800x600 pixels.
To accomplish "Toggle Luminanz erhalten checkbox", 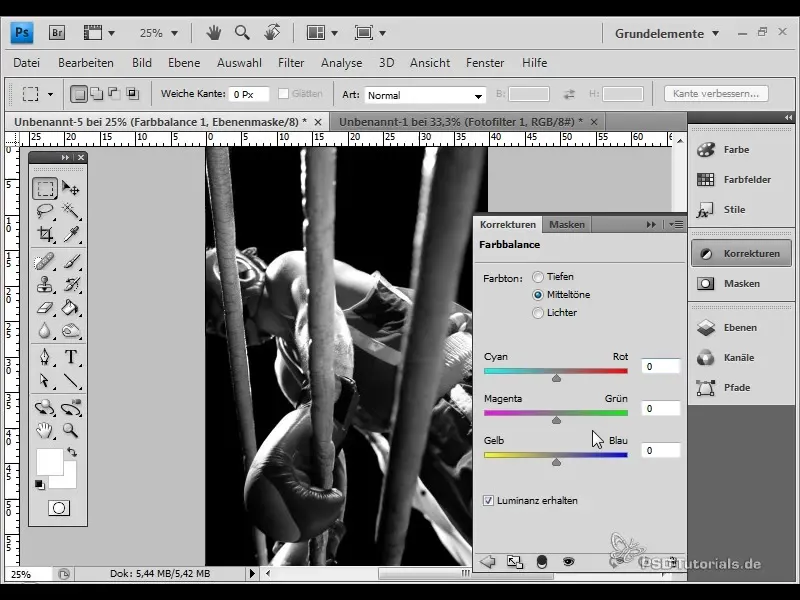I will click(x=488, y=501).
